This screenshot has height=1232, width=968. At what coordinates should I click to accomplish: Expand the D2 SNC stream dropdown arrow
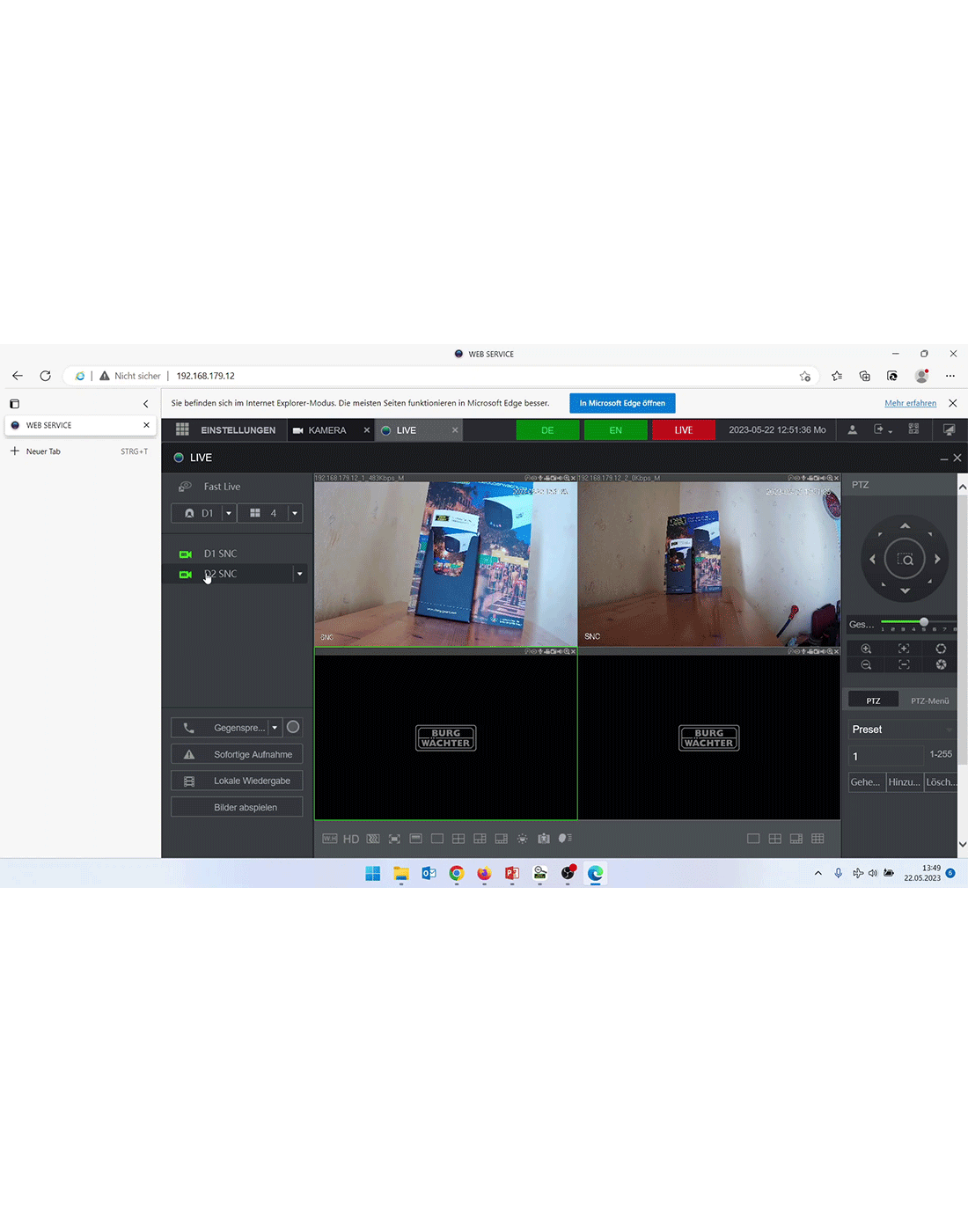pyautogui.click(x=299, y=575)
